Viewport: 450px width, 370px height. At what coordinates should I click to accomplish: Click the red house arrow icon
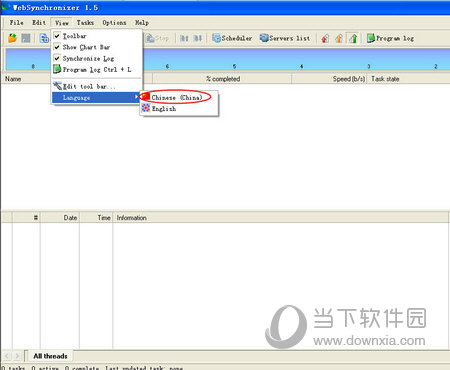click(325, 38)
